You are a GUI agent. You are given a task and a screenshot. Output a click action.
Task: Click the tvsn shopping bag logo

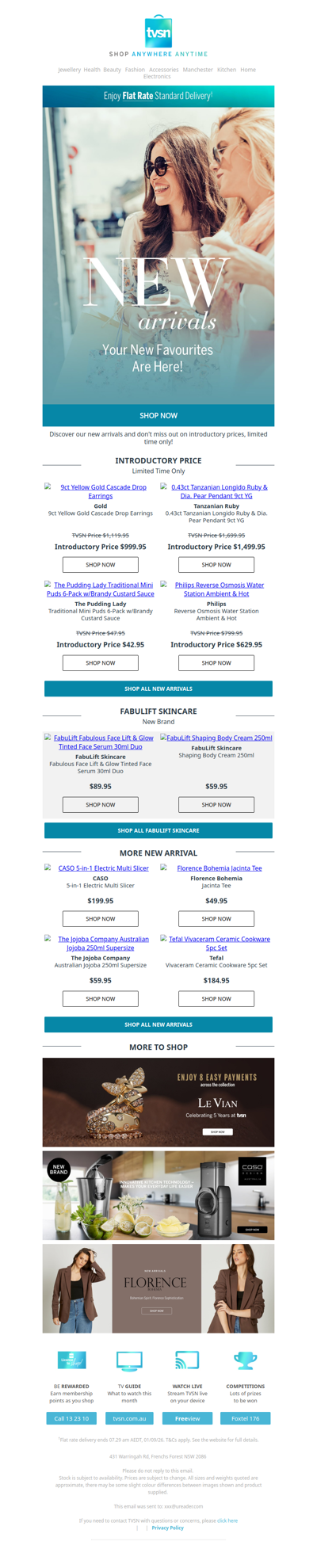(x=158, y=31)
